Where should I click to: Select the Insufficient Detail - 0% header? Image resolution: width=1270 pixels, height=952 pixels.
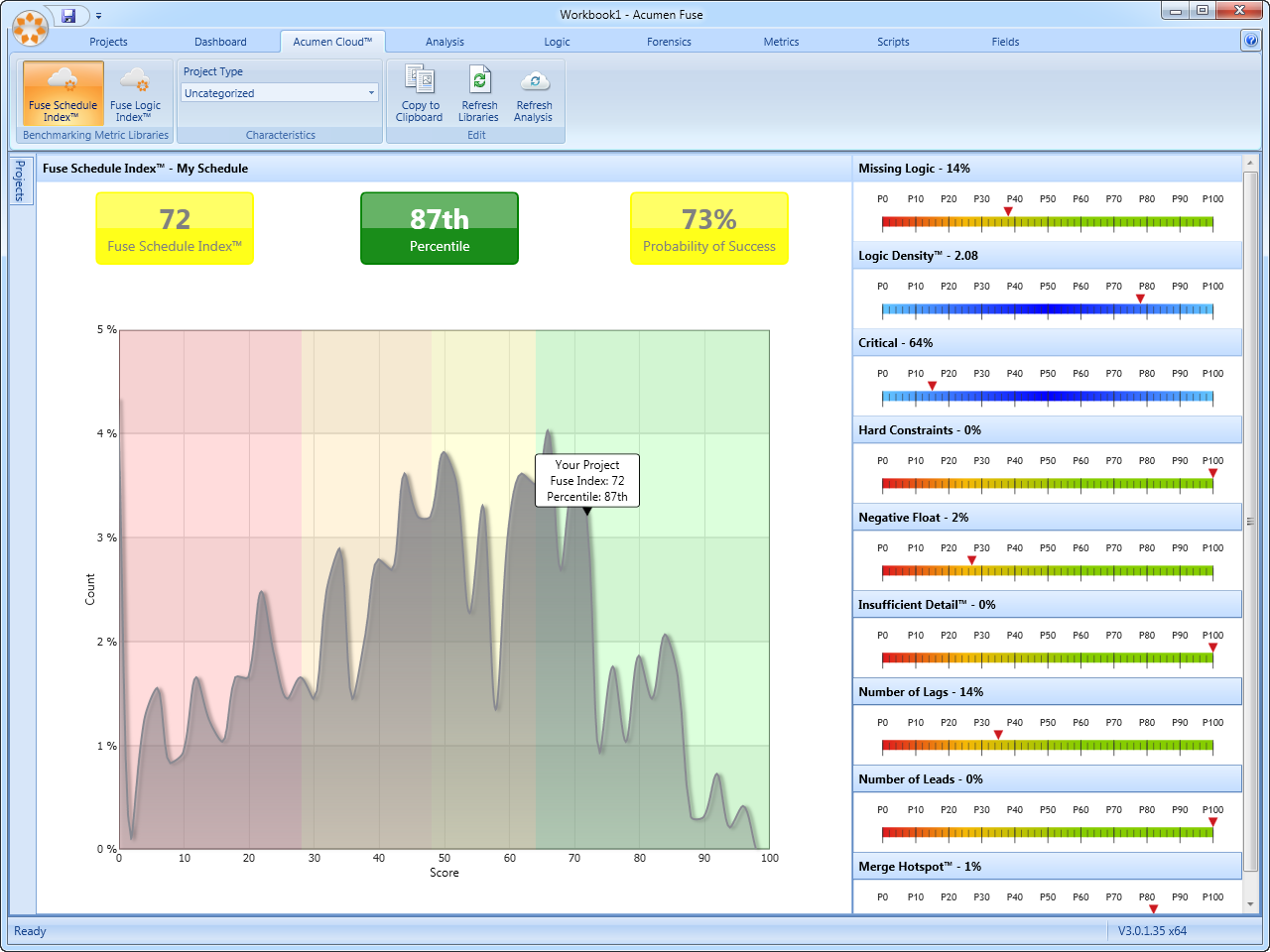[1047, 605]
